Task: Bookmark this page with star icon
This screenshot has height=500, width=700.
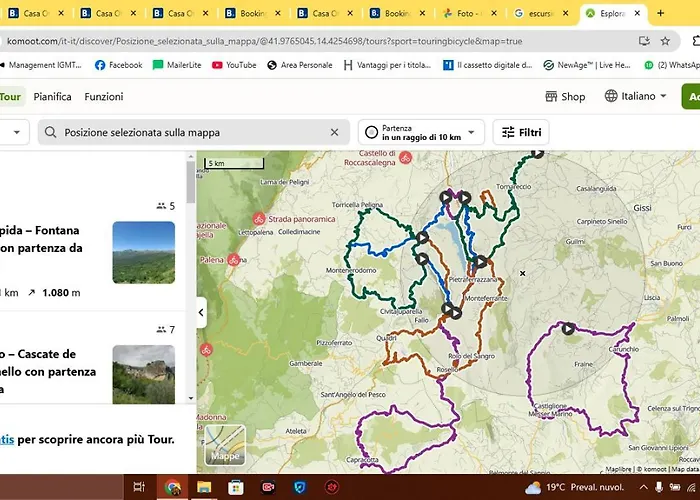Action: (665, 41)
